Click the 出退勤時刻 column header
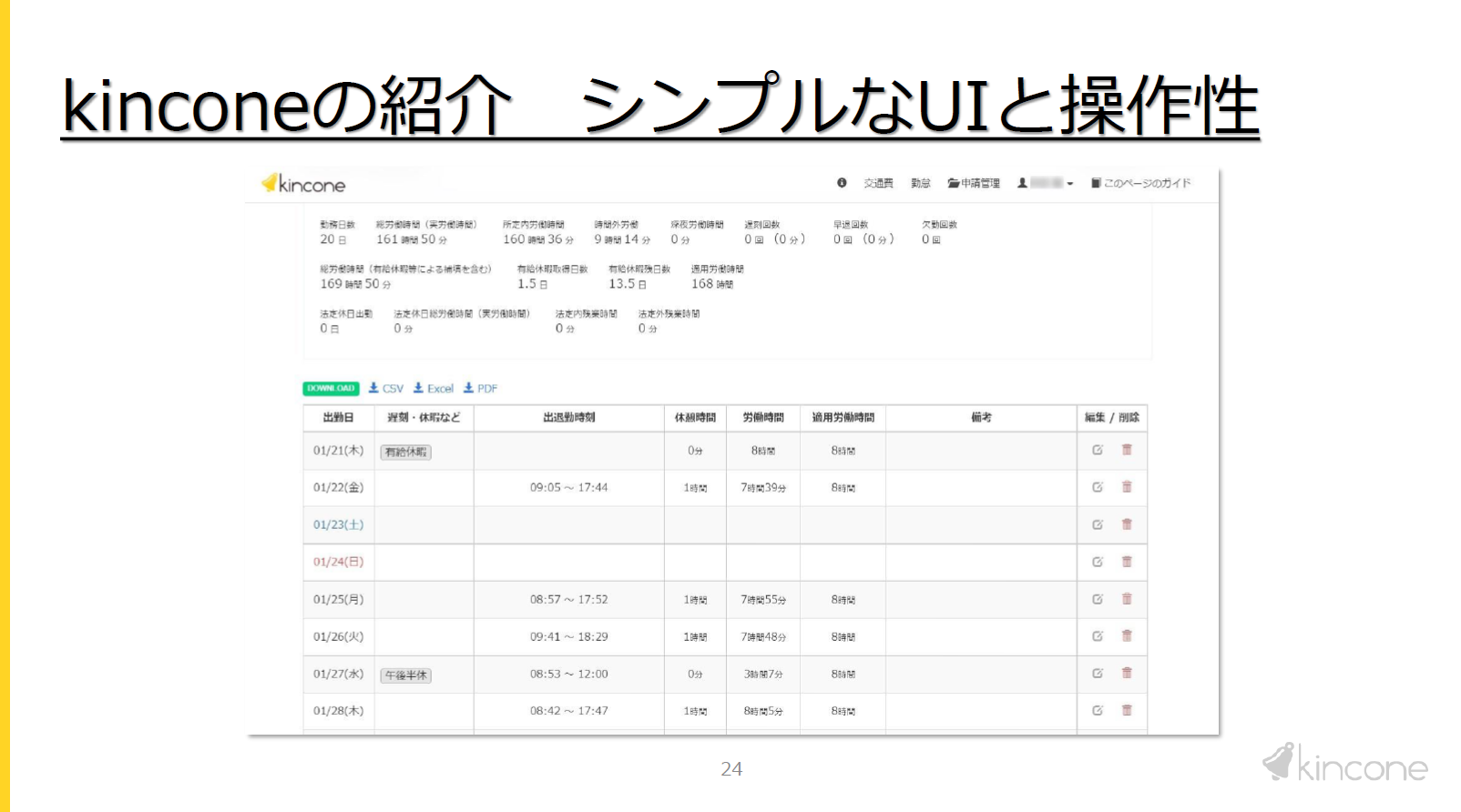 (x=569, y=418)
